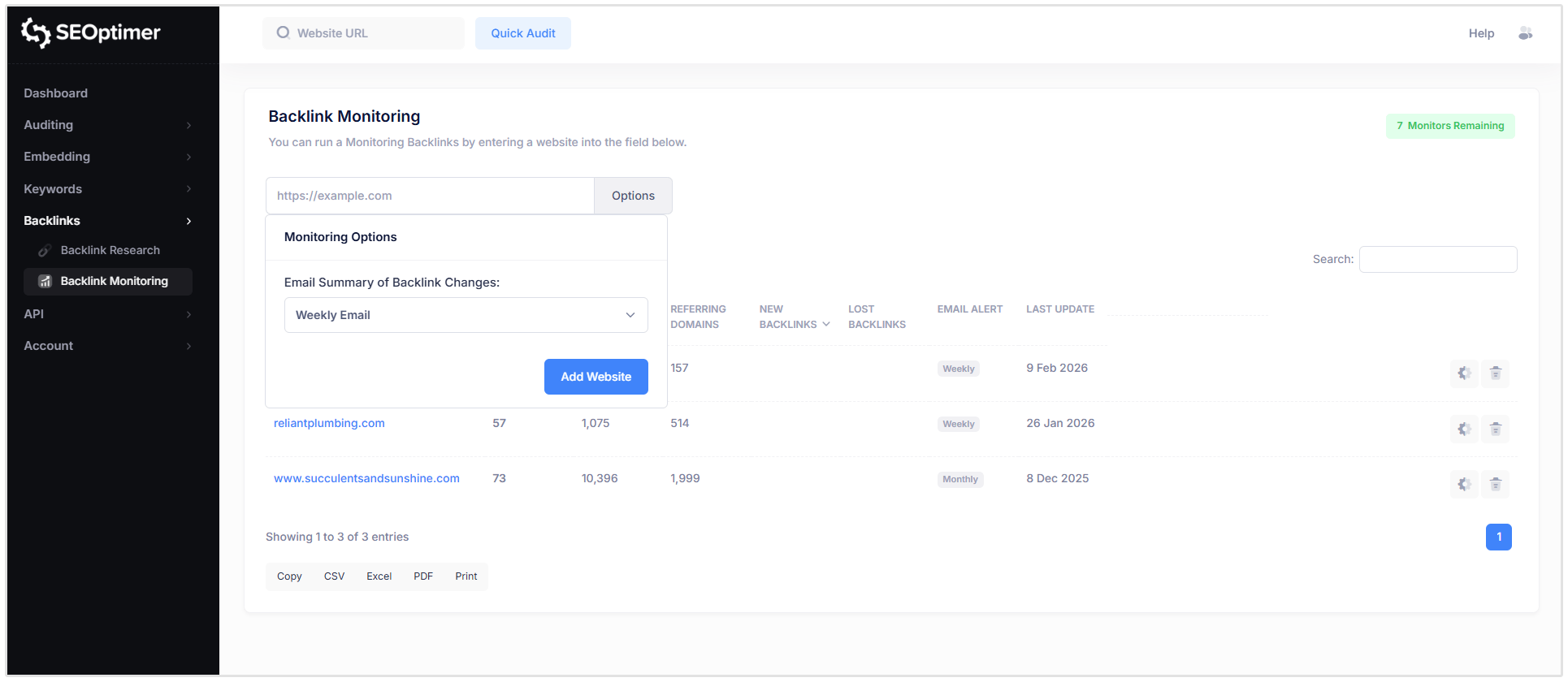Focus the table Search input

coord(1438,259)
